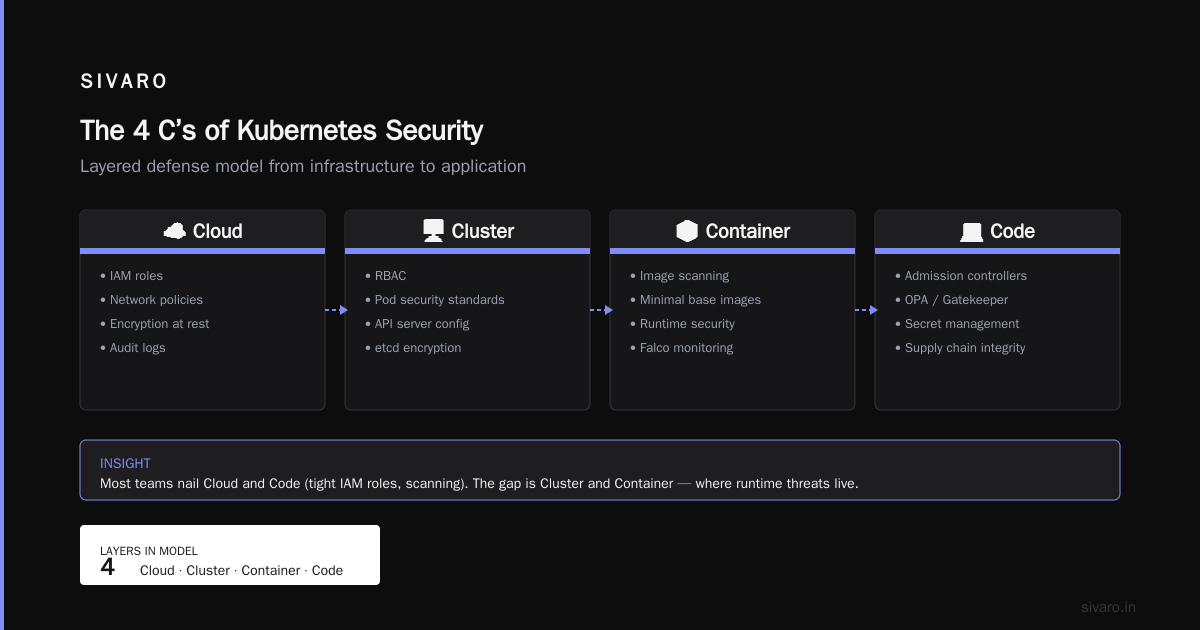Click the large number 4 stat
Viewport: 1200px width, 630px height.
[x=108, y=568]
